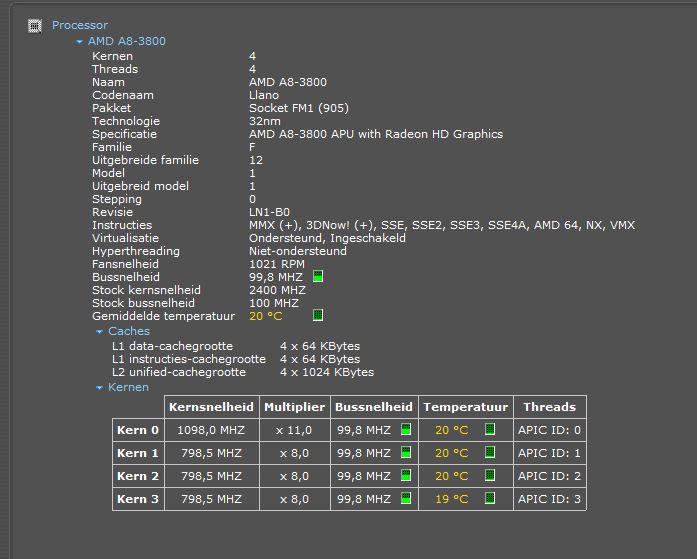The width and height of the screenshot is (697, 559).
Task: Click Kern 2 Bussnelheid graph icon
Action: (x=406, y=475)
